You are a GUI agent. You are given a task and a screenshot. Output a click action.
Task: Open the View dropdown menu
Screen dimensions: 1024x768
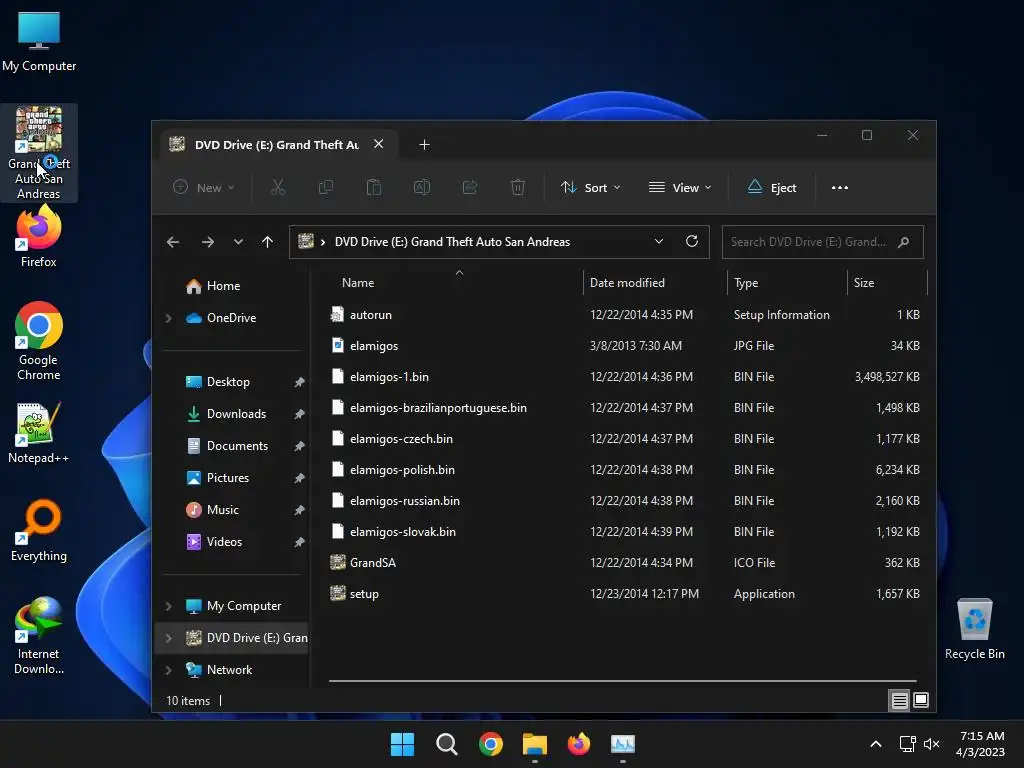point(679,187)
